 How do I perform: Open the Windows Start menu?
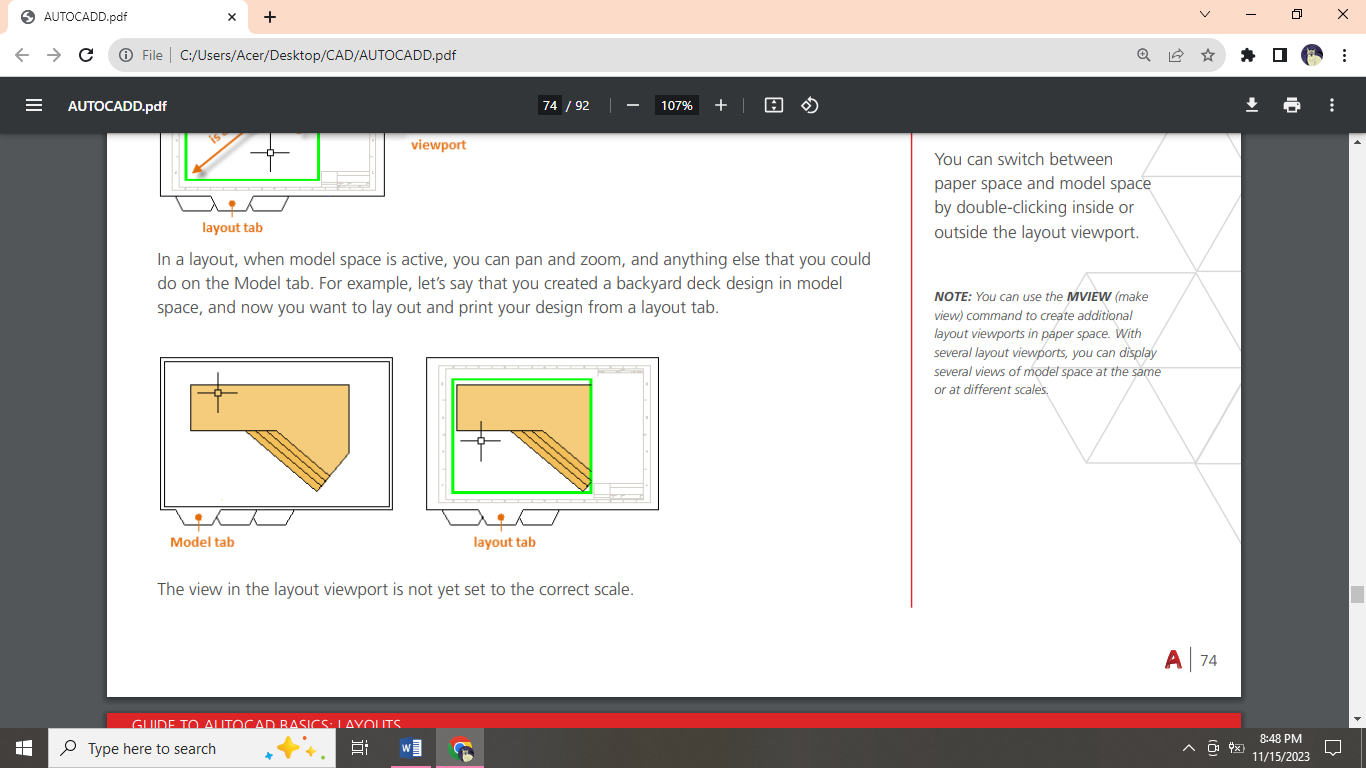tap(24, 748)
